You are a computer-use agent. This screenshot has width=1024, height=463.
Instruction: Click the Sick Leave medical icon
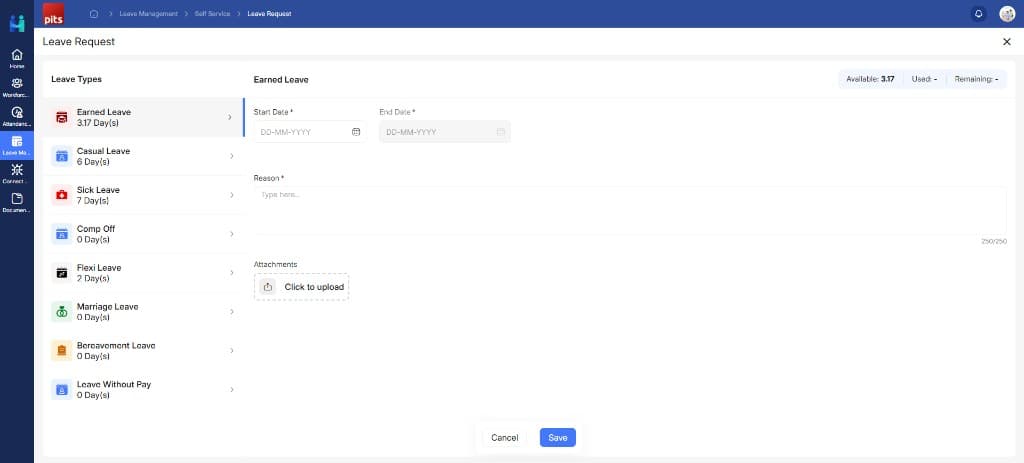61,195
